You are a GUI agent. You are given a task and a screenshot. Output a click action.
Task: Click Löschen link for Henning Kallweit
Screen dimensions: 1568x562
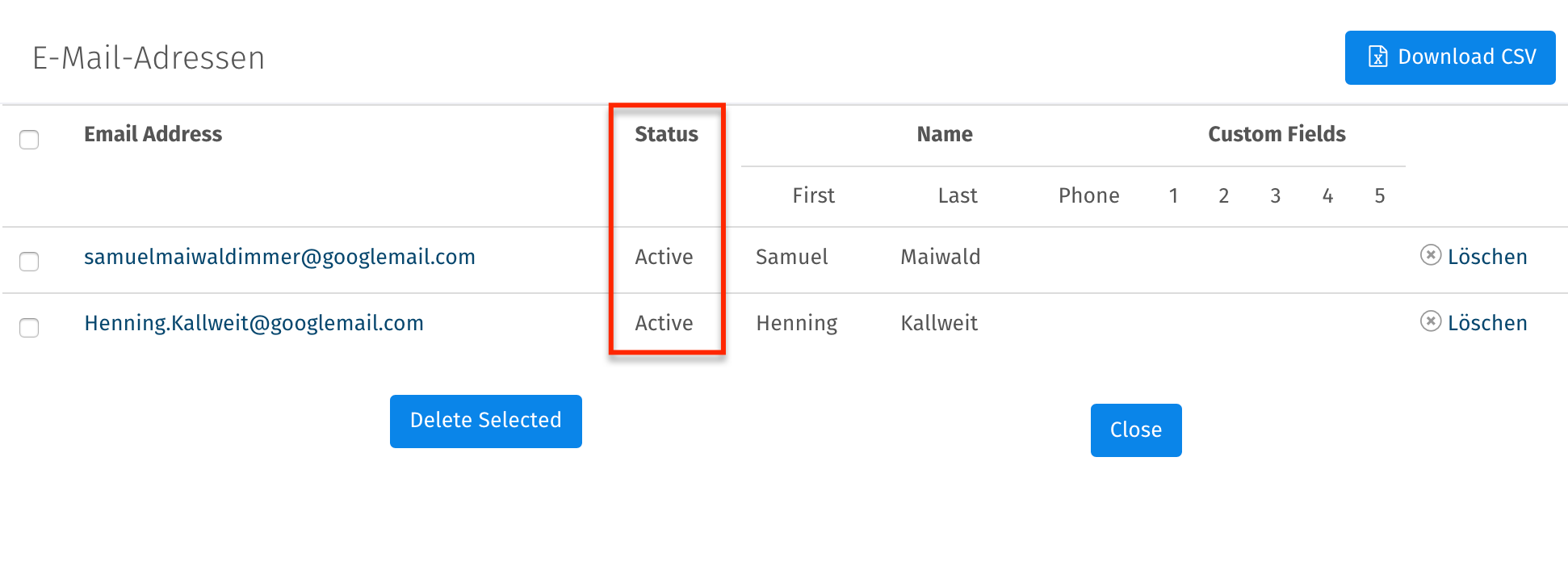coord(1486,323)
